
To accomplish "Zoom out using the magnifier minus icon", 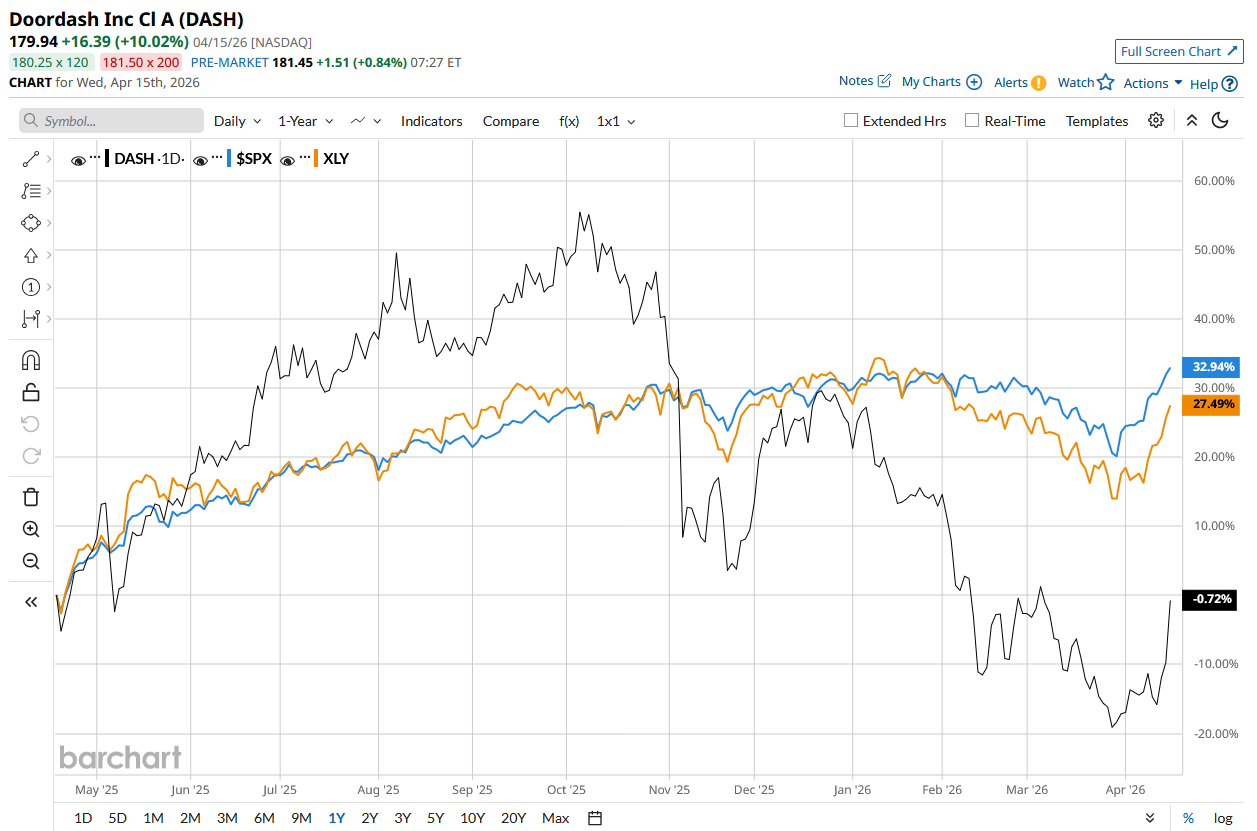I will [x=30, y=561].
